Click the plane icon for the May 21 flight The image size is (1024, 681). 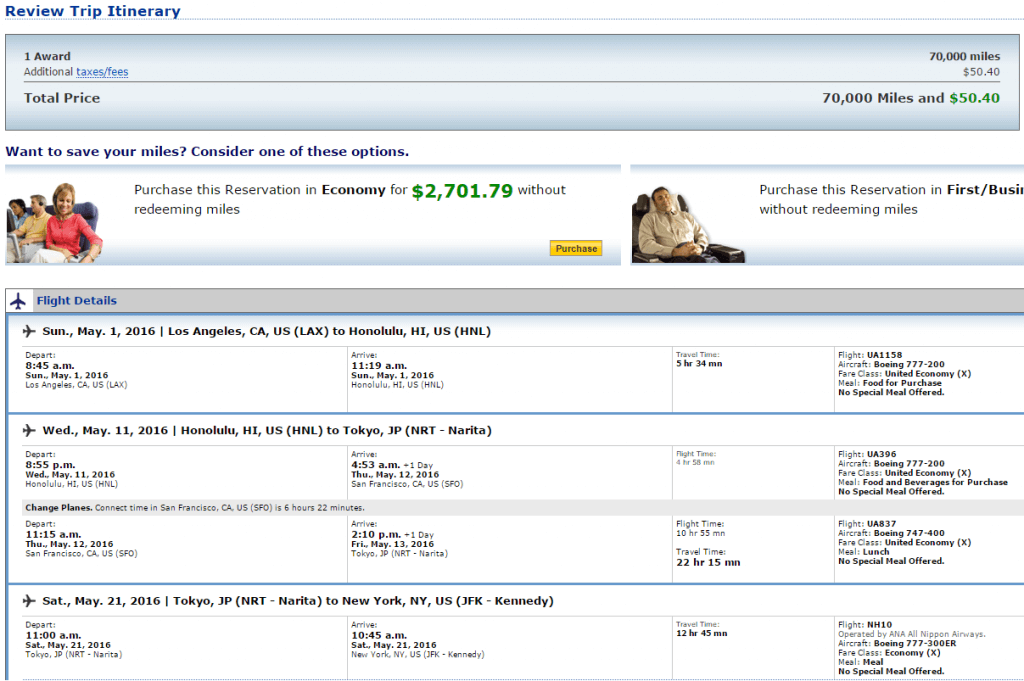tap(28, 601)
